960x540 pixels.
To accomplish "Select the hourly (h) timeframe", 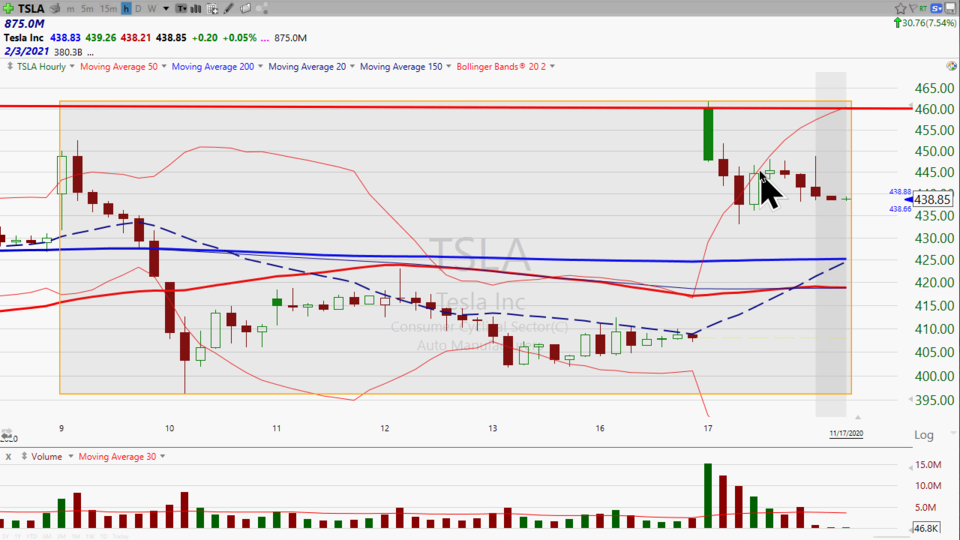I will click(x=126, y=9).
